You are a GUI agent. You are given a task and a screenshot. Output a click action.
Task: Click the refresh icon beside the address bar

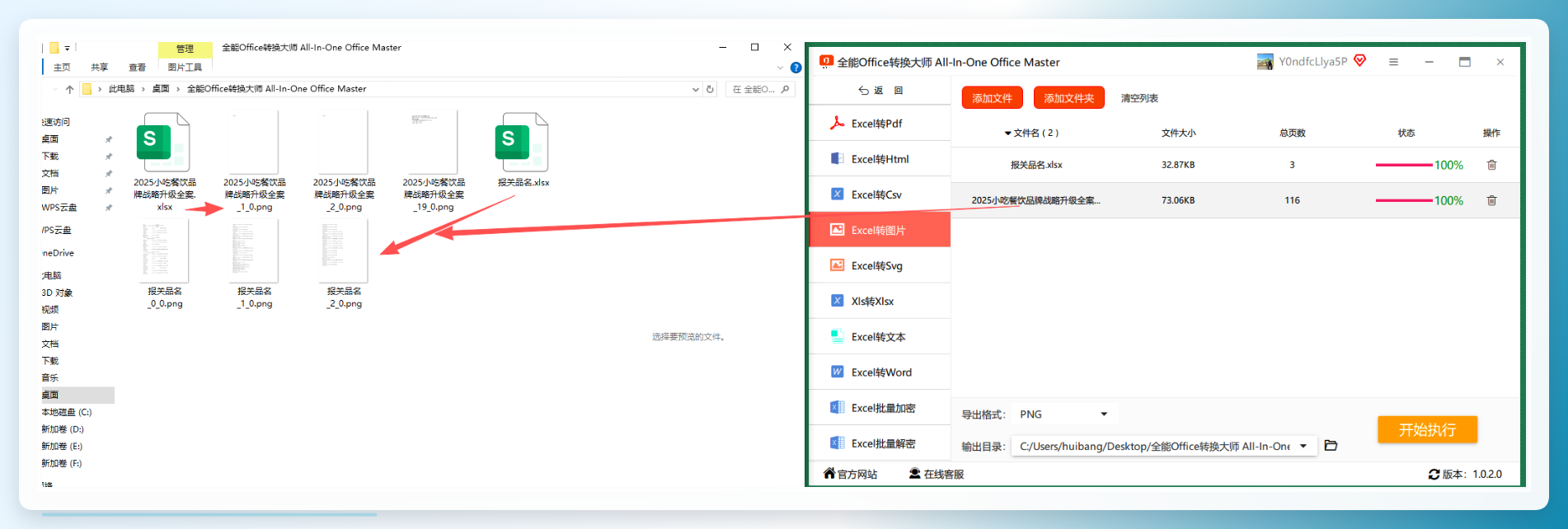[710, 89]
